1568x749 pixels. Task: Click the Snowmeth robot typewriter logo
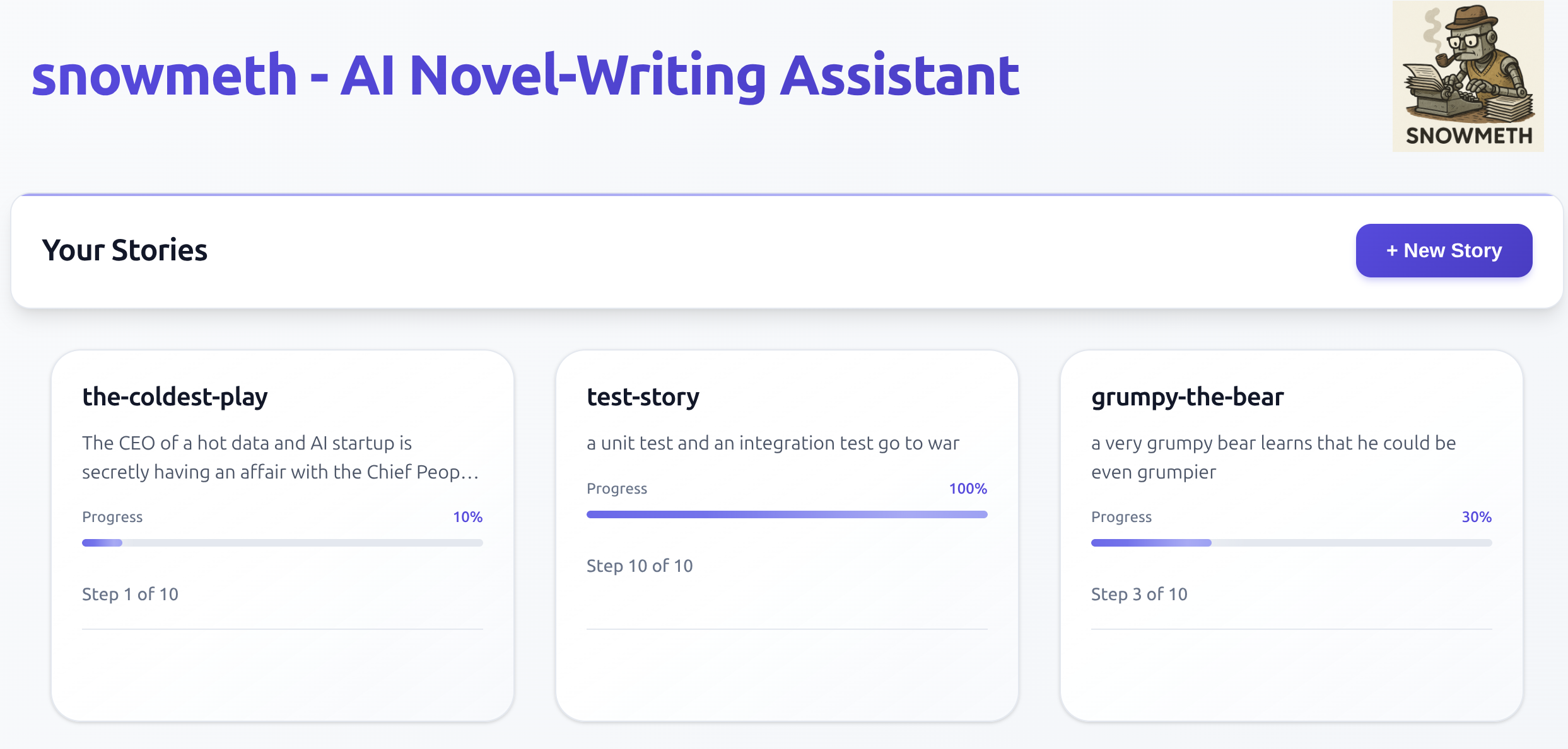pos(1468,76)
